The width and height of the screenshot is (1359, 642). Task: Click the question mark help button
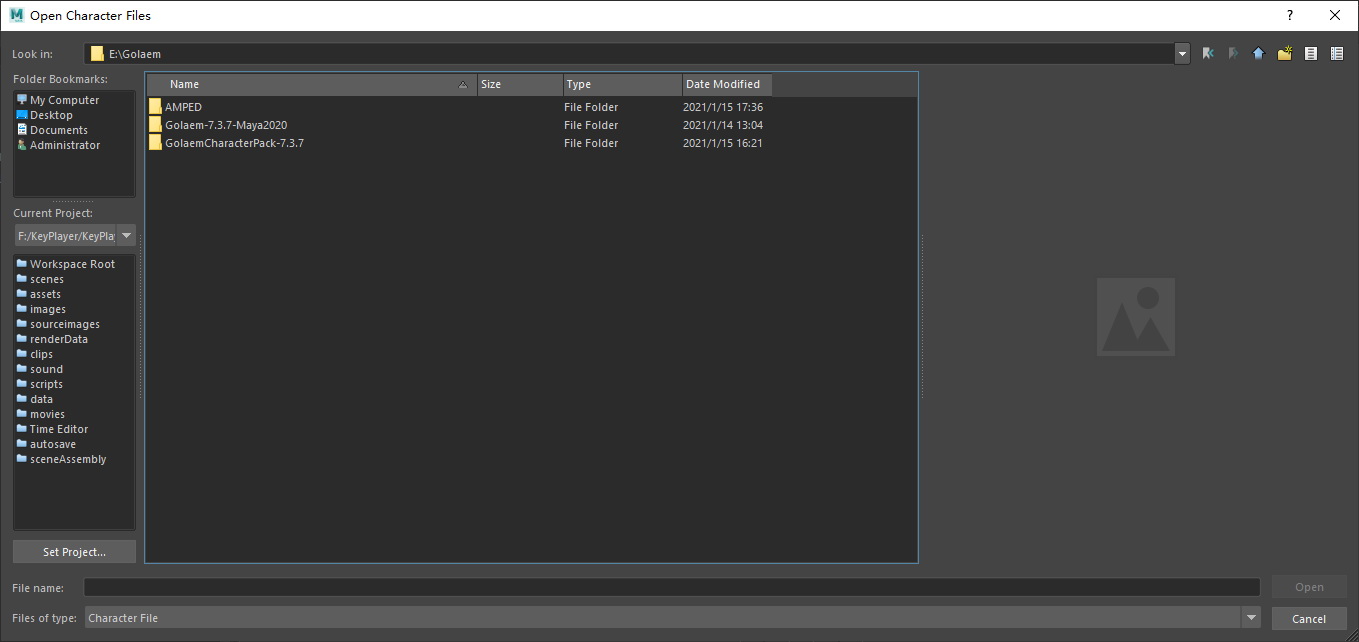point(1290,15)
